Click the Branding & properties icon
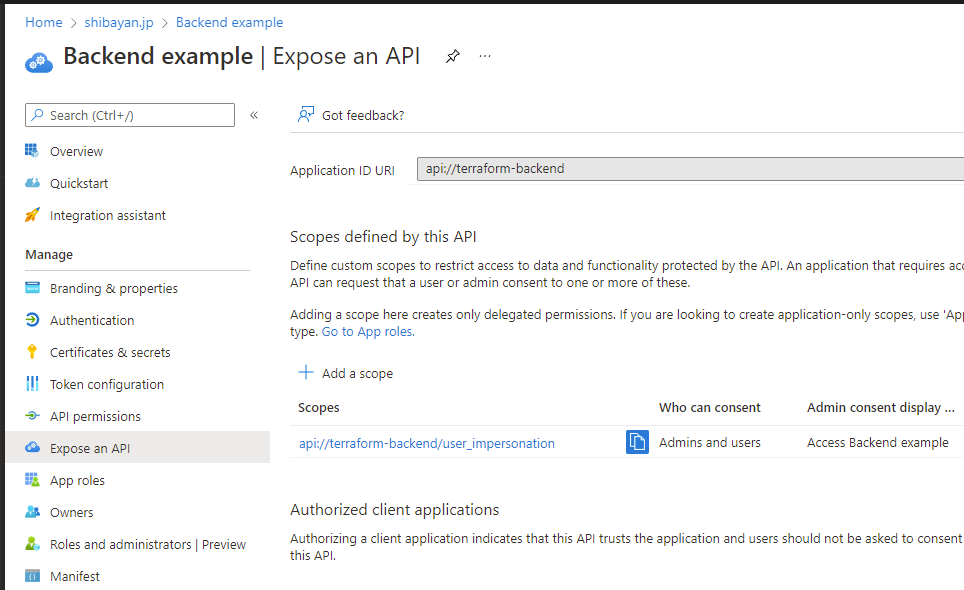 [x=32, y=288]
